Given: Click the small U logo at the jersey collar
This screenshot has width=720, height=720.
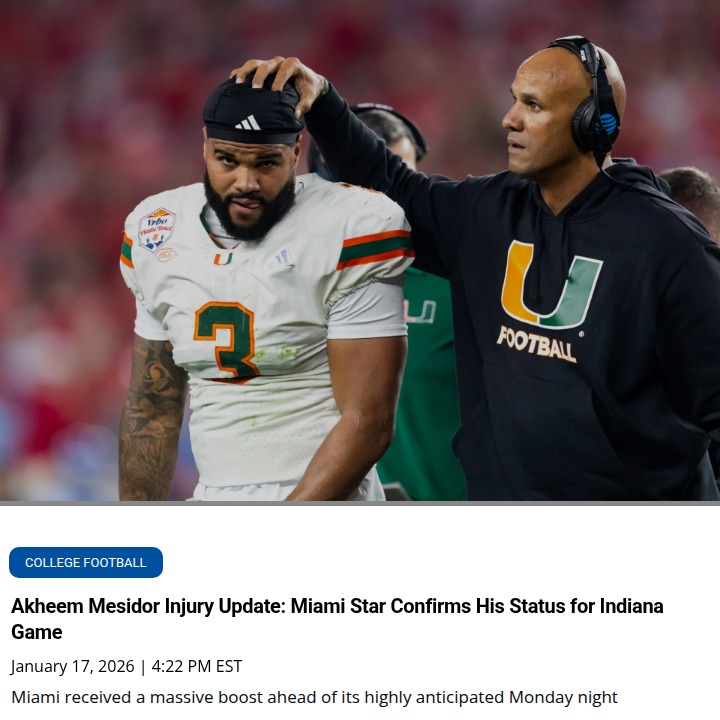Looking at the screenshot, I should point(223,259).
